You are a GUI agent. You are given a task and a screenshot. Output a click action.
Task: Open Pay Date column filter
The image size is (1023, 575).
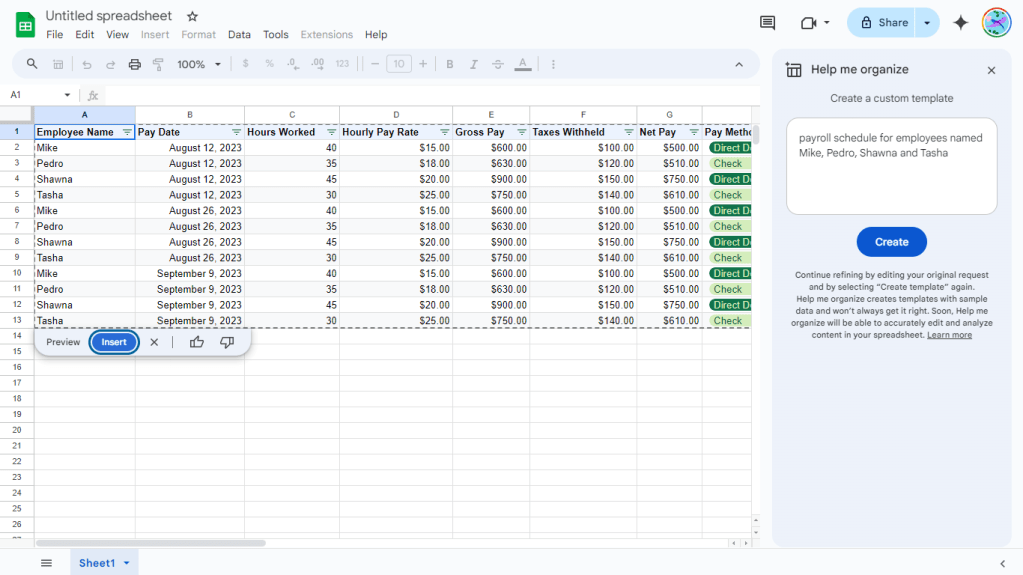click(x=236, y=132)
